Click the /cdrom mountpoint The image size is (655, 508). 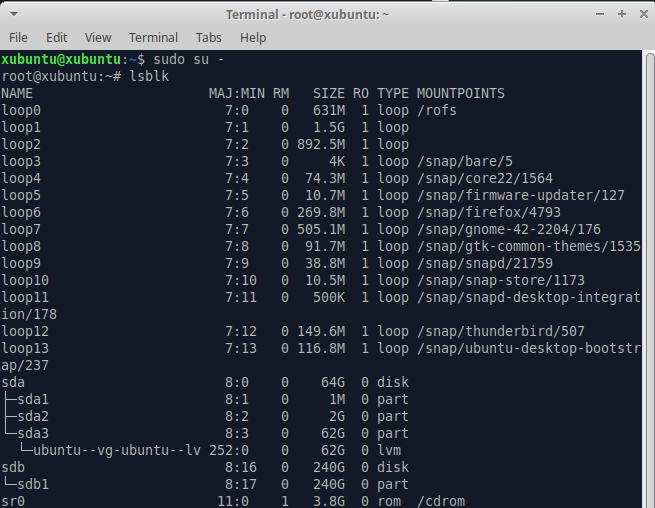coord(441,501)
